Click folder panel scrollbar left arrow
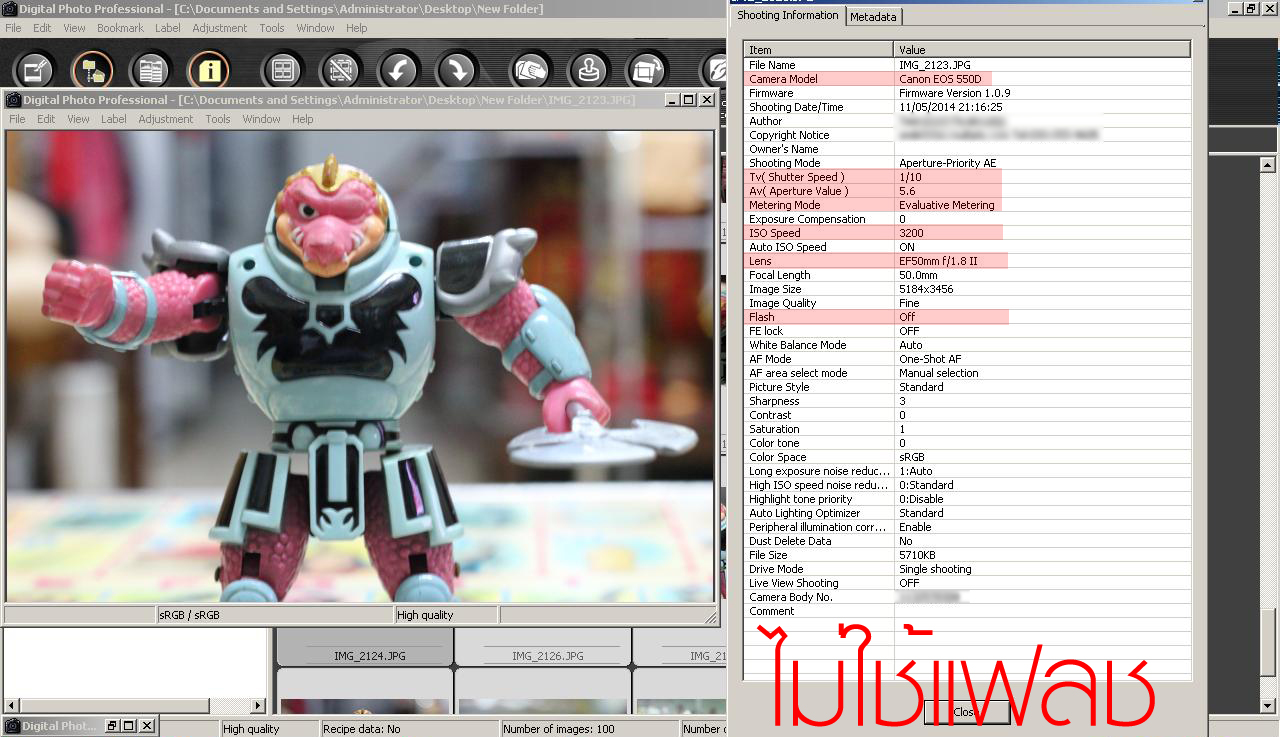Image resolution: width=1280 pixels, height=737 pixels. [11, 706]
